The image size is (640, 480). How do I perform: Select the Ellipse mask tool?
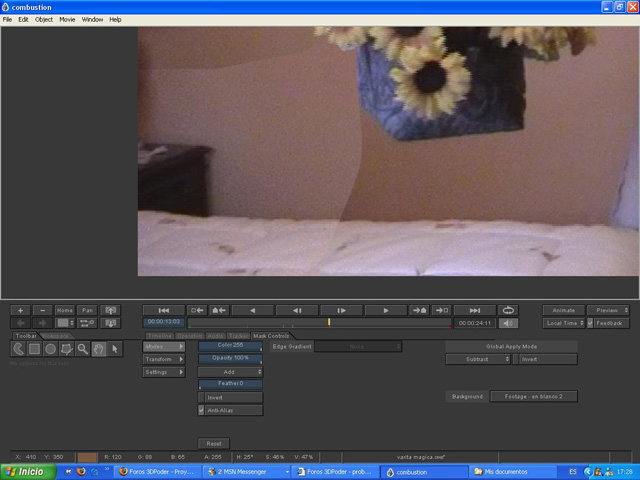(x=50, y=349)
